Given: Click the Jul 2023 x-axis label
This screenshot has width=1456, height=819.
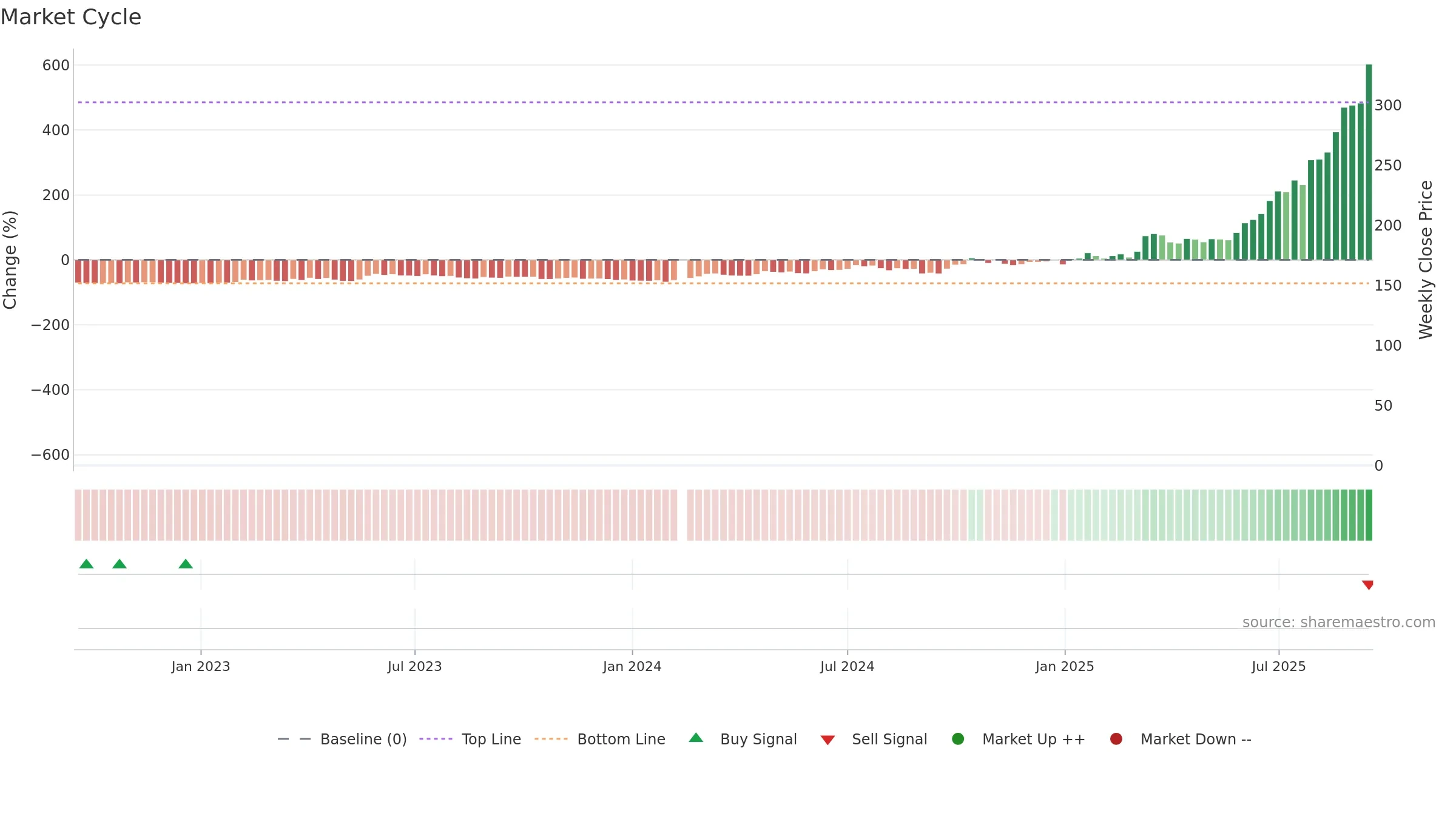Looking at the screenshot, I should 415,667.
